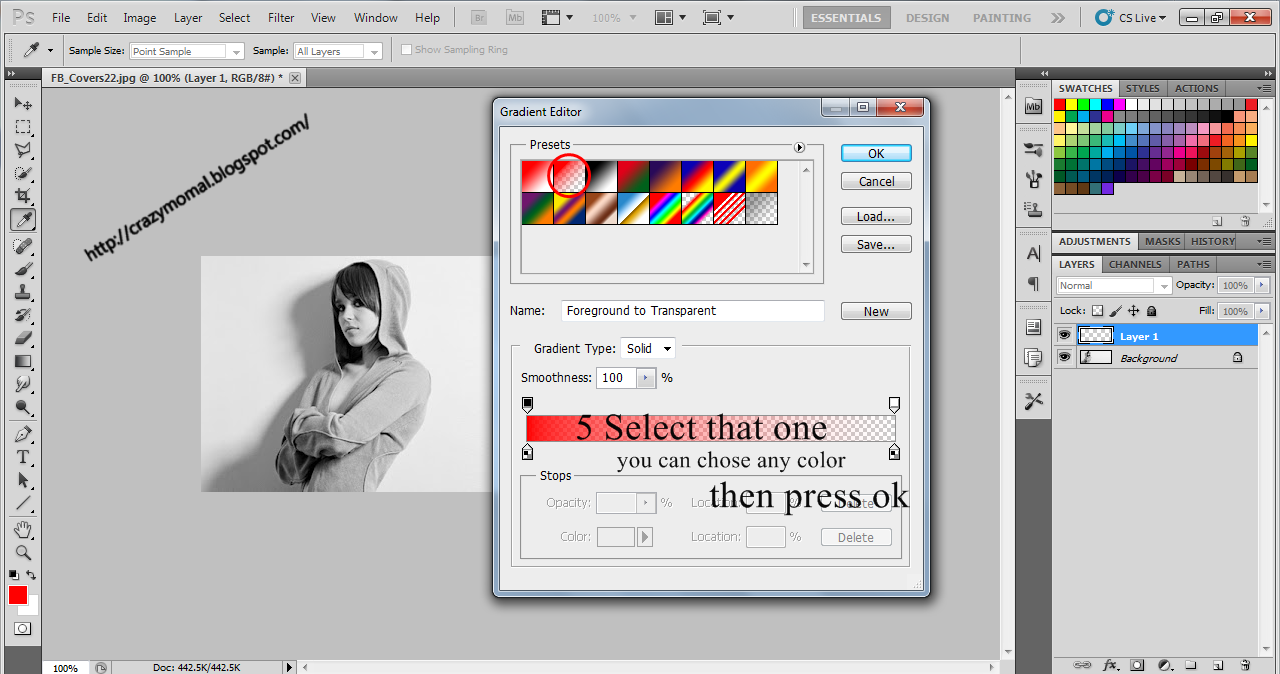Switch to the Channels tab
Image resolution: width=1280 pixels, height=674 pixels.
[x=1135, y=264]
